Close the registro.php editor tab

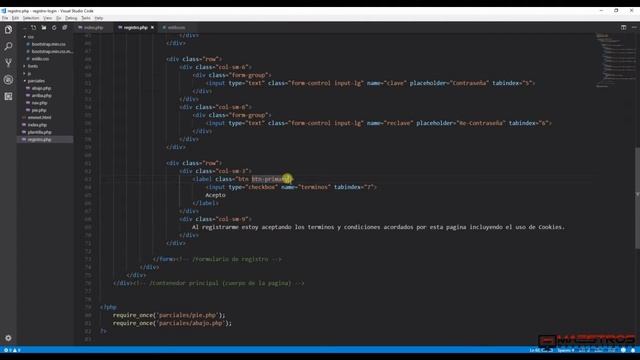(152, 28)
